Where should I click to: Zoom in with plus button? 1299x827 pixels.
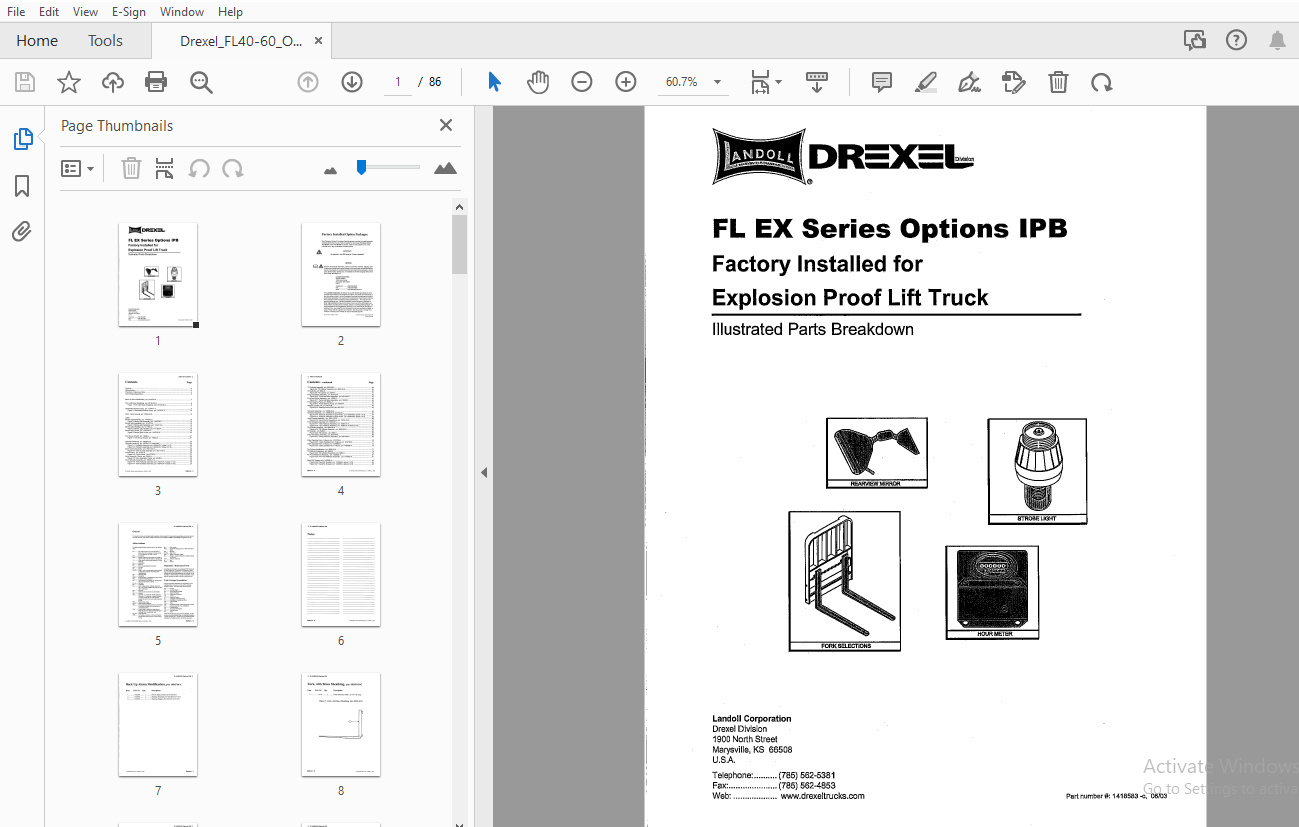click(626, 82)
